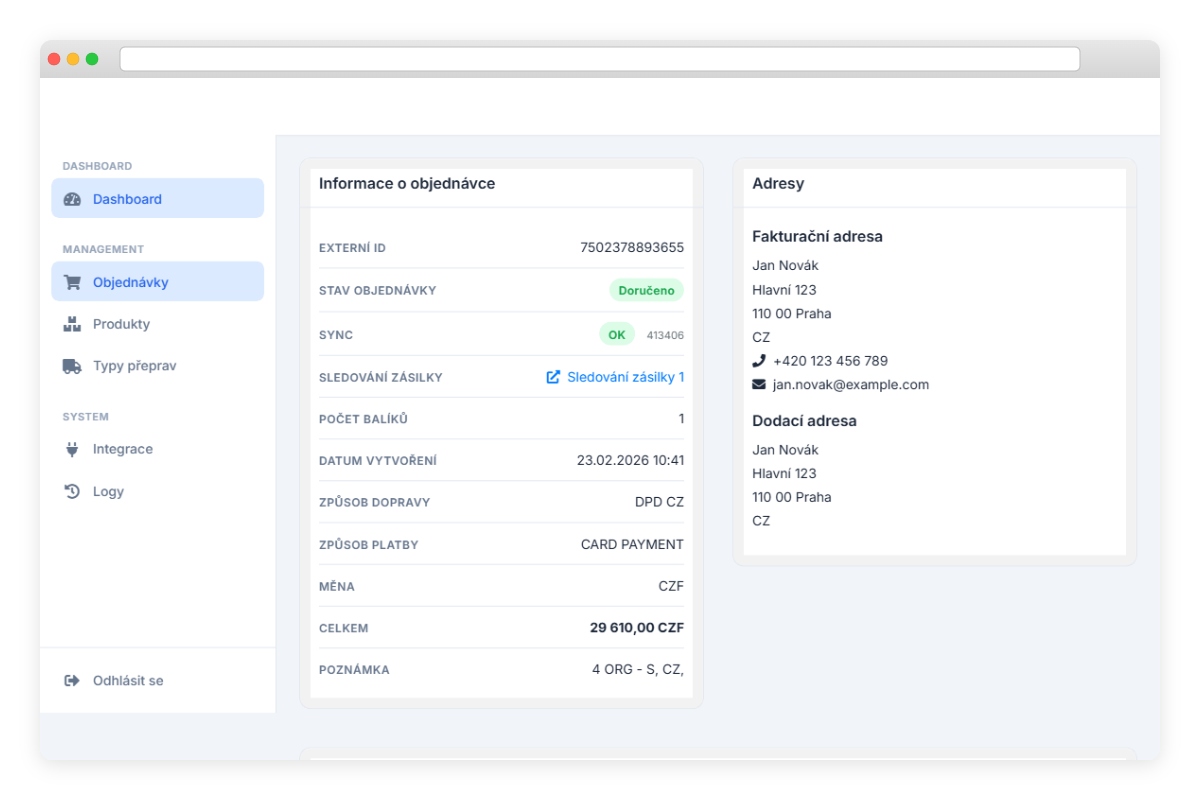Click the Odhlásit se logout link
The width and height of the screenshot is (1200, 800).
click(x=128, y=681)
